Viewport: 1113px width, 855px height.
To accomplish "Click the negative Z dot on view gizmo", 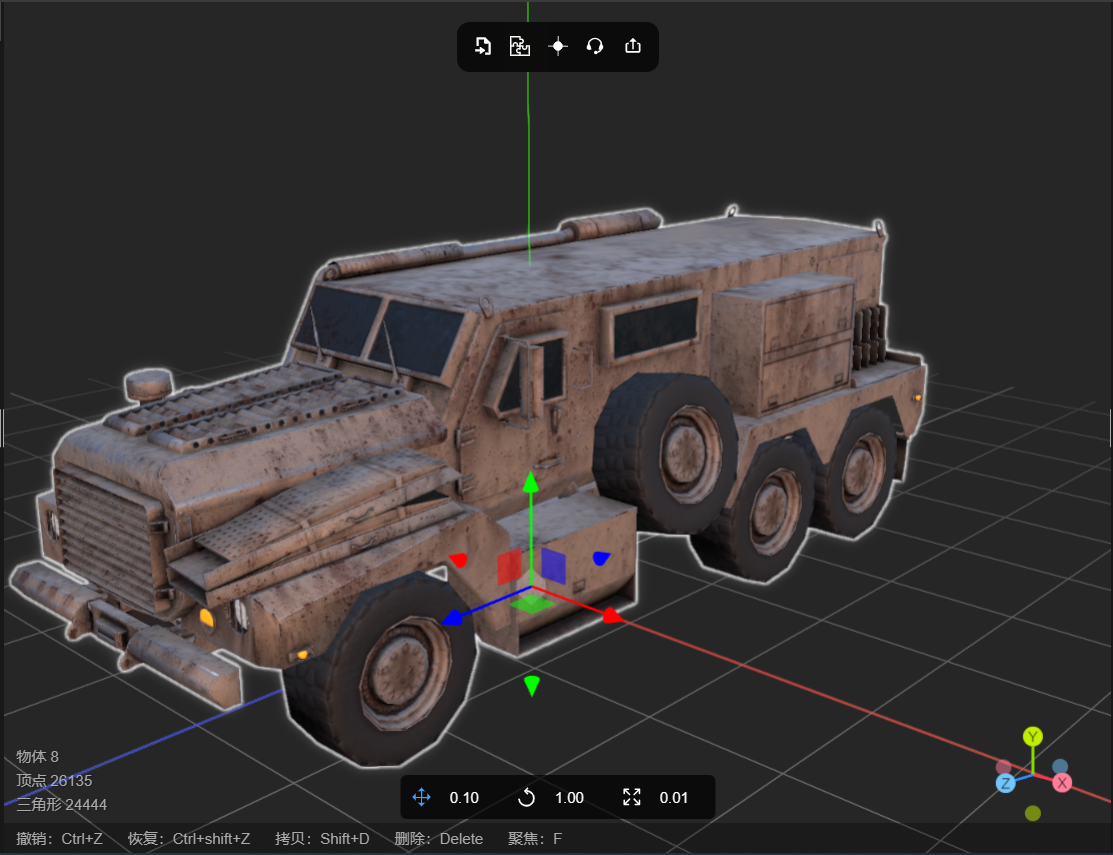I will pos(1060,766).
